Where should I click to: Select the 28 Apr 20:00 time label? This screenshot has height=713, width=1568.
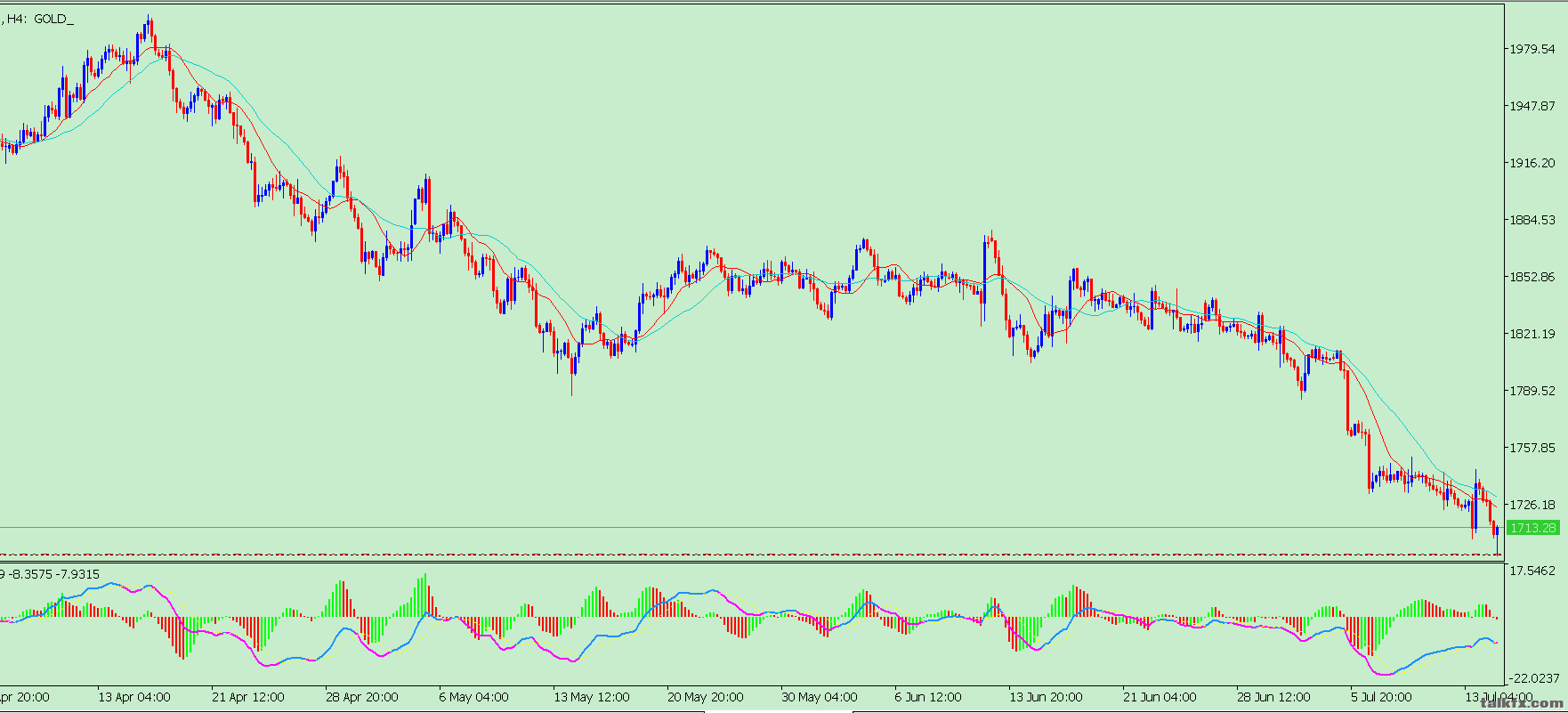362,697
